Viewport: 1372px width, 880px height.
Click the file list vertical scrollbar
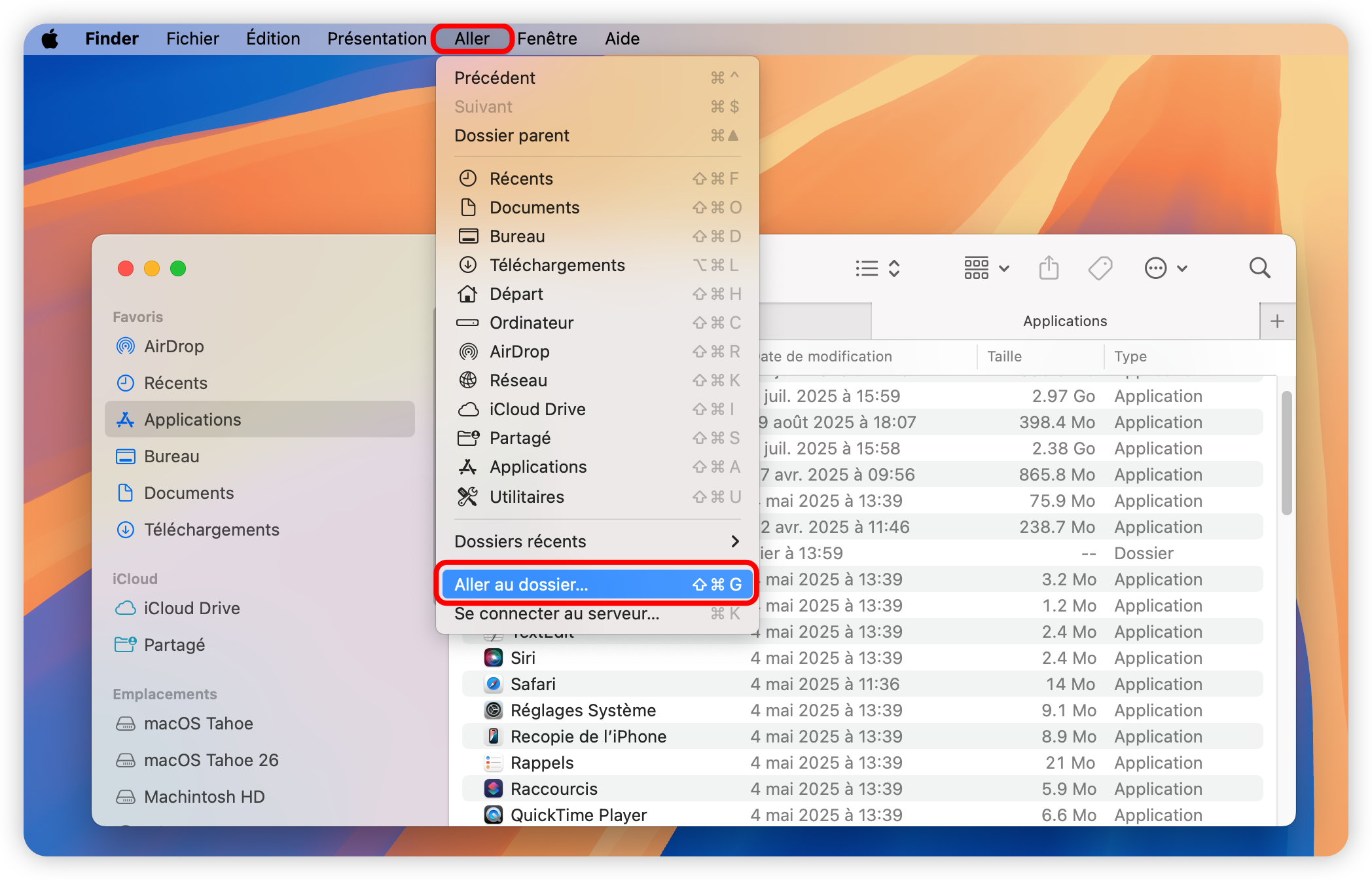1286,453
